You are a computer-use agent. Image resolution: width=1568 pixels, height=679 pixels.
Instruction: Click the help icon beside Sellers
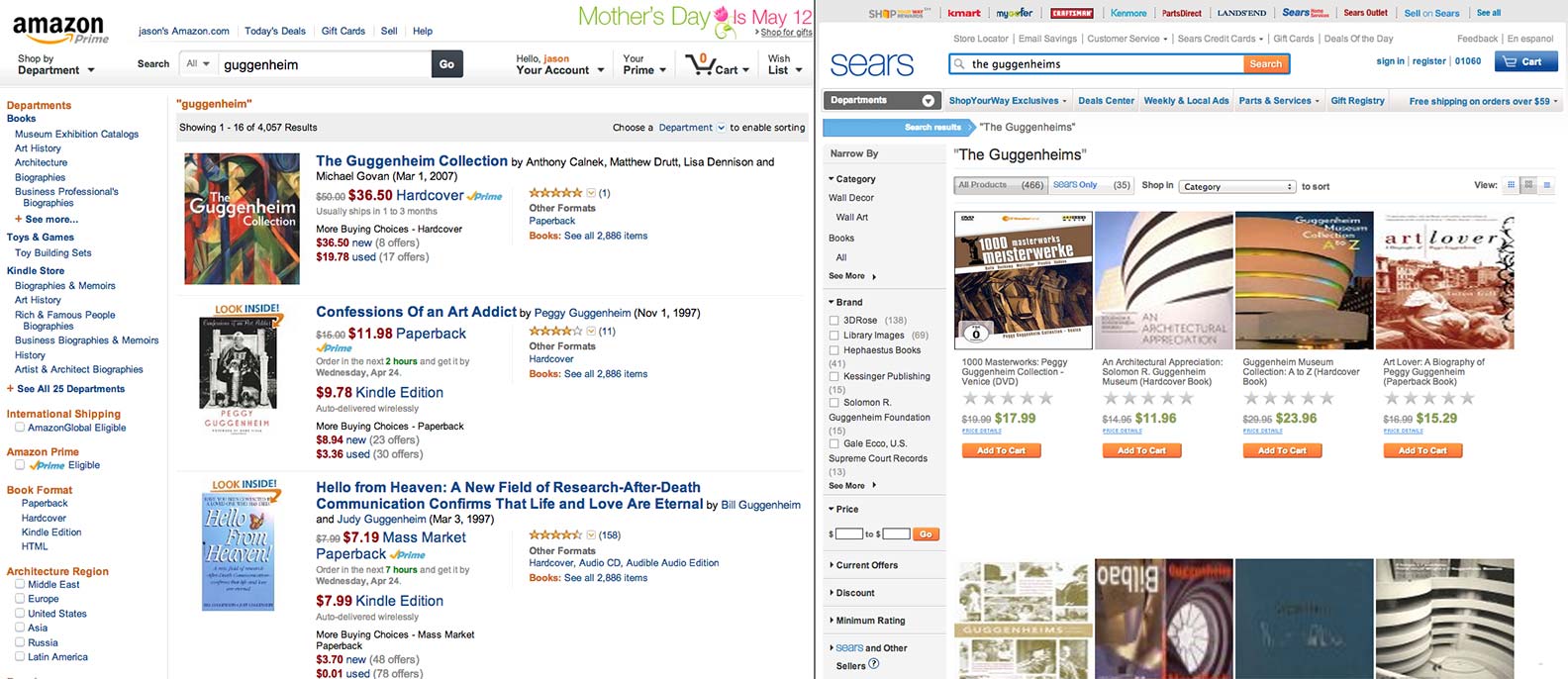(874, 664)
